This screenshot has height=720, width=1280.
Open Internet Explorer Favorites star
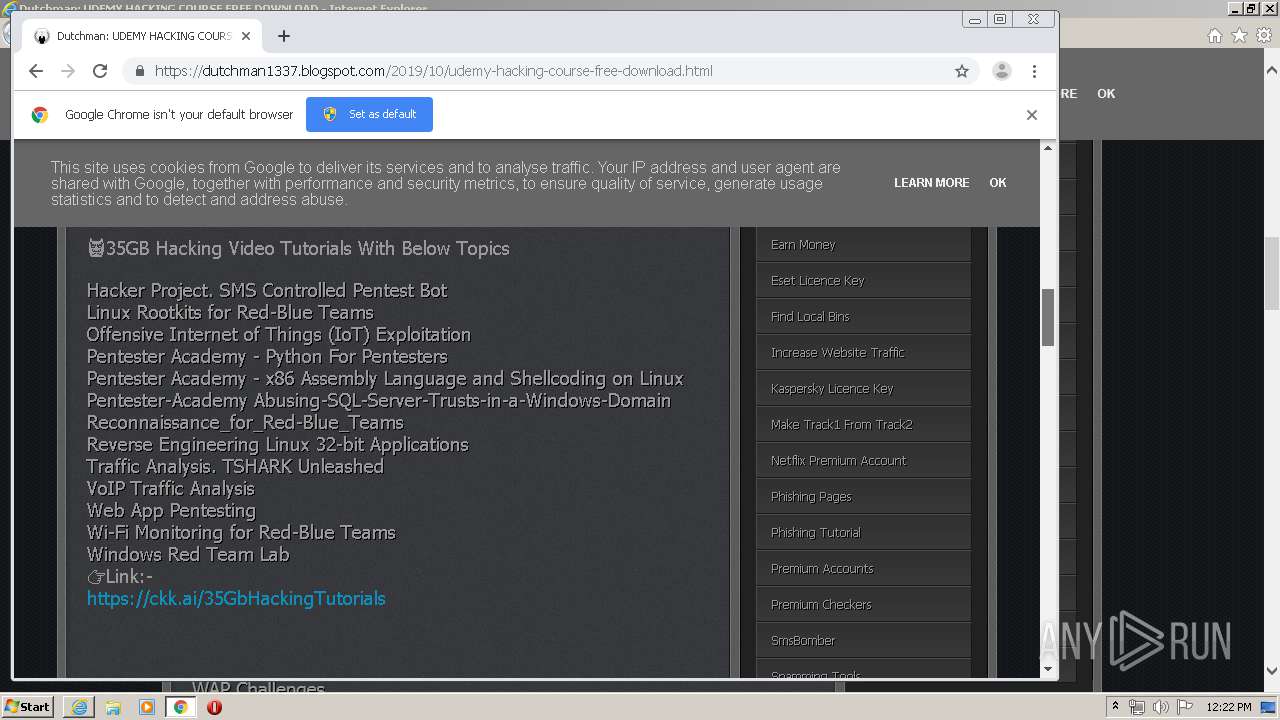(x=1239, y=35)
